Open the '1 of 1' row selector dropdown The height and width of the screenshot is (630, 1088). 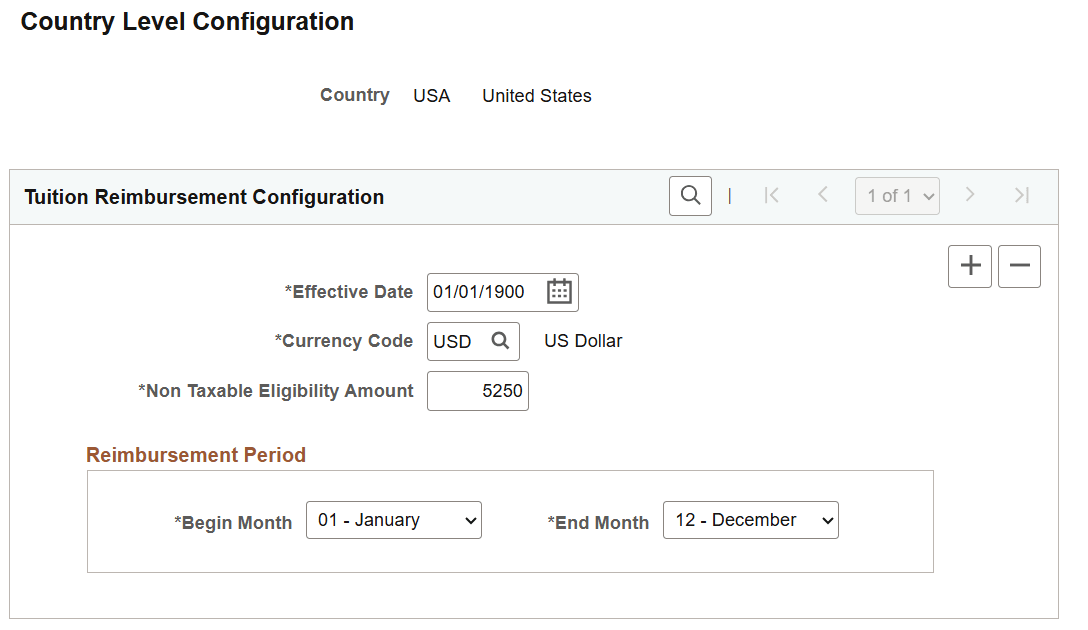pyautogui.click(x=897, y=196)
